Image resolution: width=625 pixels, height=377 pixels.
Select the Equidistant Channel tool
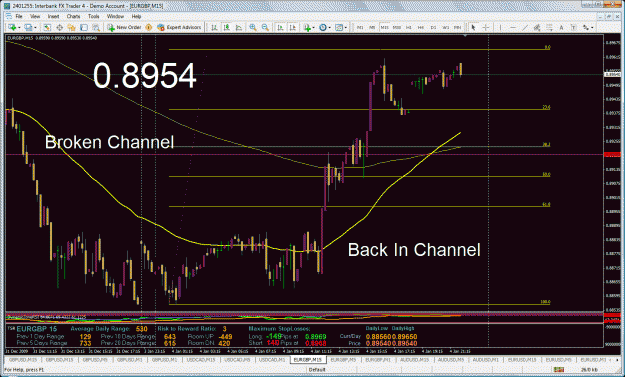point(537,27)
